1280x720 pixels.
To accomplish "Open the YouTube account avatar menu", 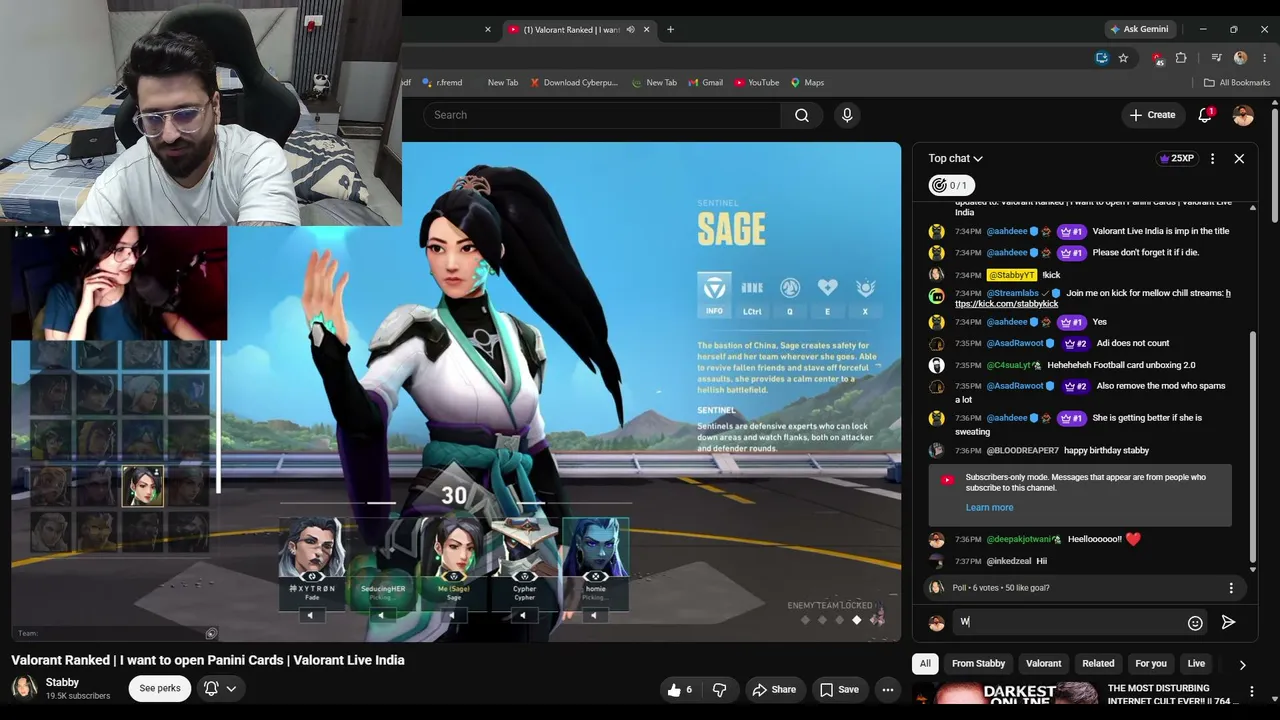I will tap(1243, 115).
